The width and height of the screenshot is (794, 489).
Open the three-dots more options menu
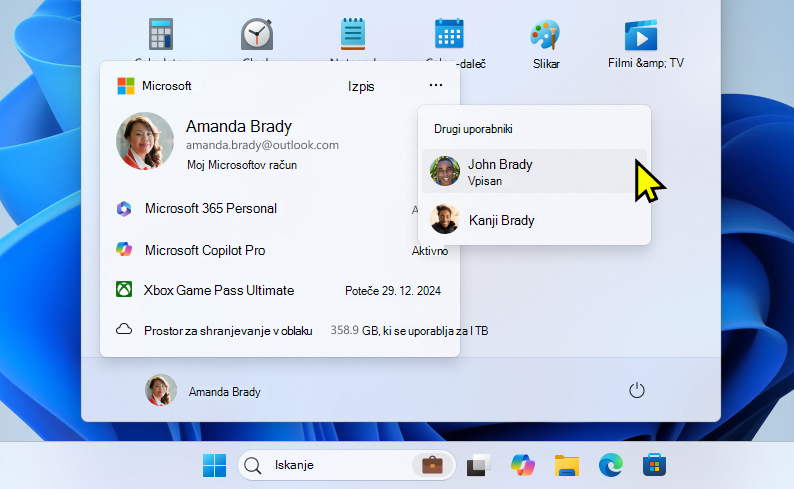pyautogui.click(x=436, y=85)
